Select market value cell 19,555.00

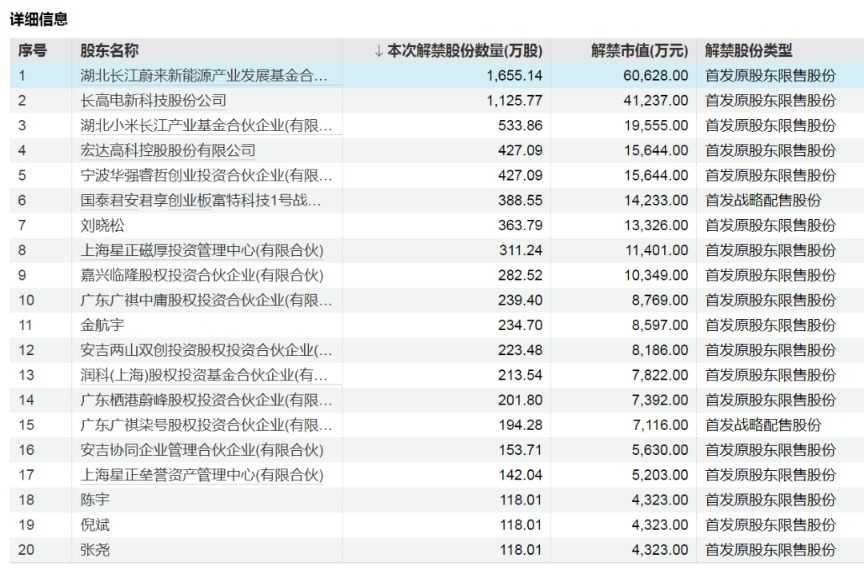[656, 125]
